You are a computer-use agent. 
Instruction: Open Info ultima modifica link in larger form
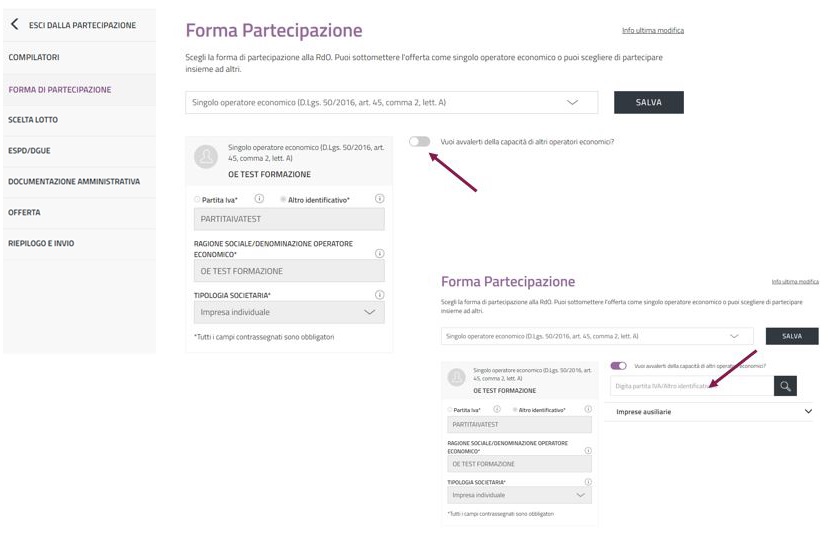coord(652,30)
